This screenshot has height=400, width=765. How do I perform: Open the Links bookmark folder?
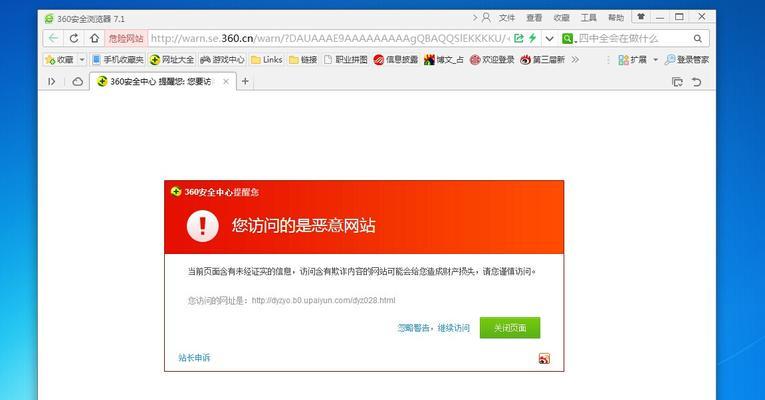coord(266,60)
